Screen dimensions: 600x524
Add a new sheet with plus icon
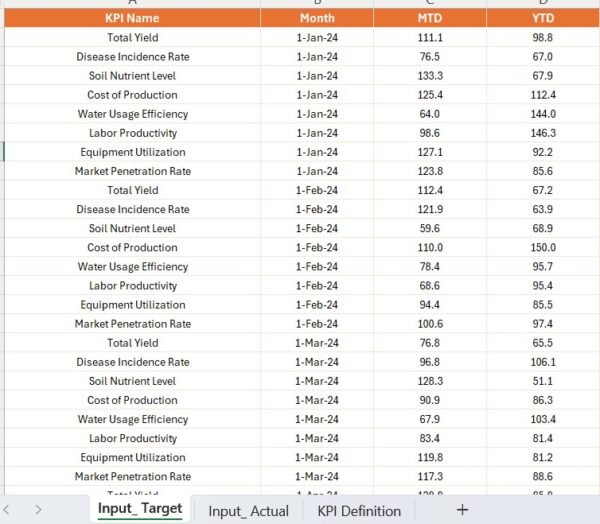462,510
